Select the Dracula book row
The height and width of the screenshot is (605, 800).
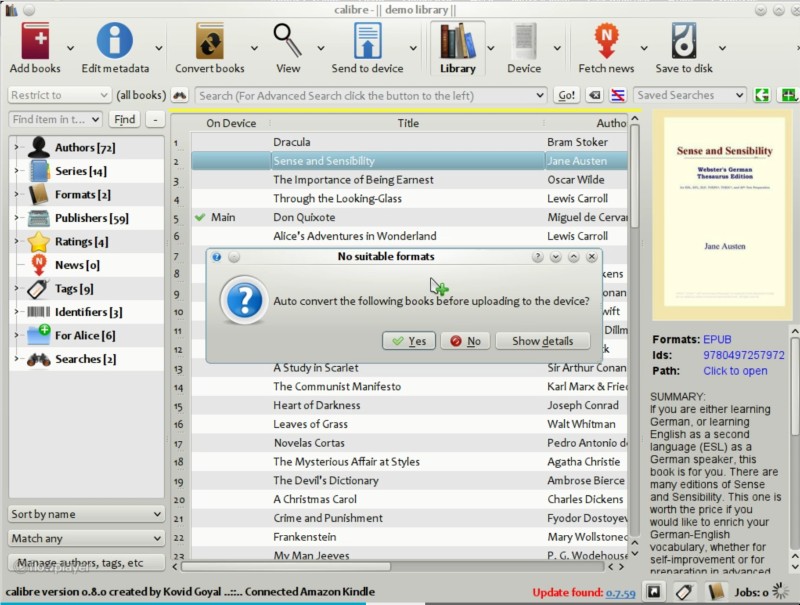pyautogui.click(x=409, y=142)
